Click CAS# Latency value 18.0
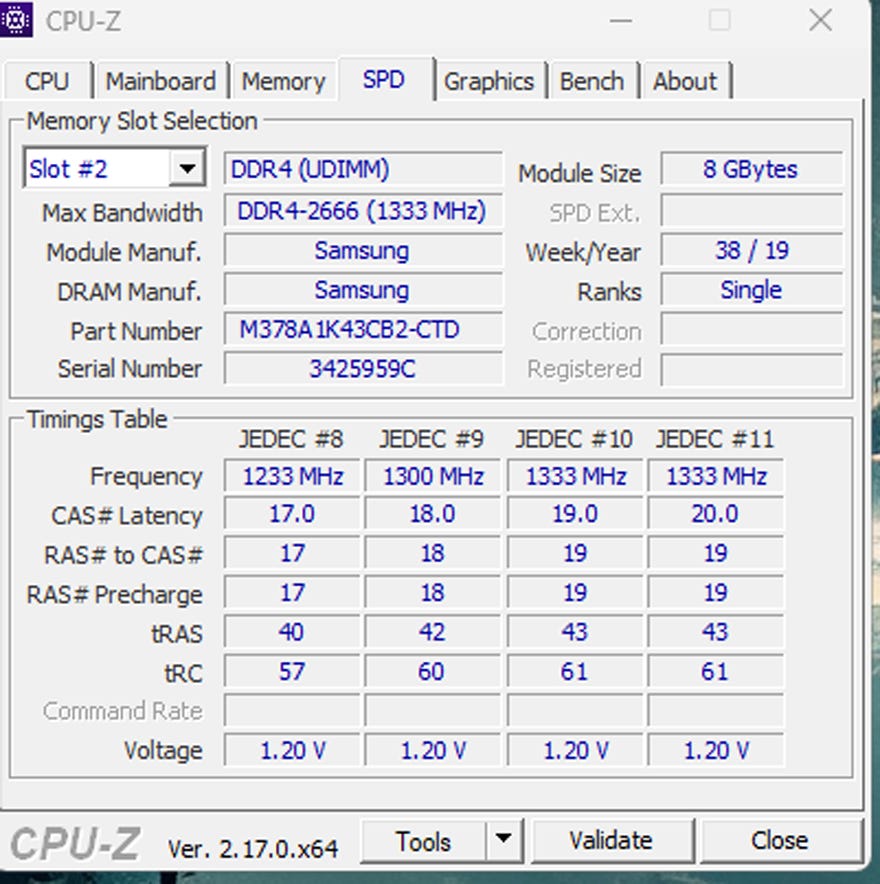 pyautogui.click(x=433, y=514)
